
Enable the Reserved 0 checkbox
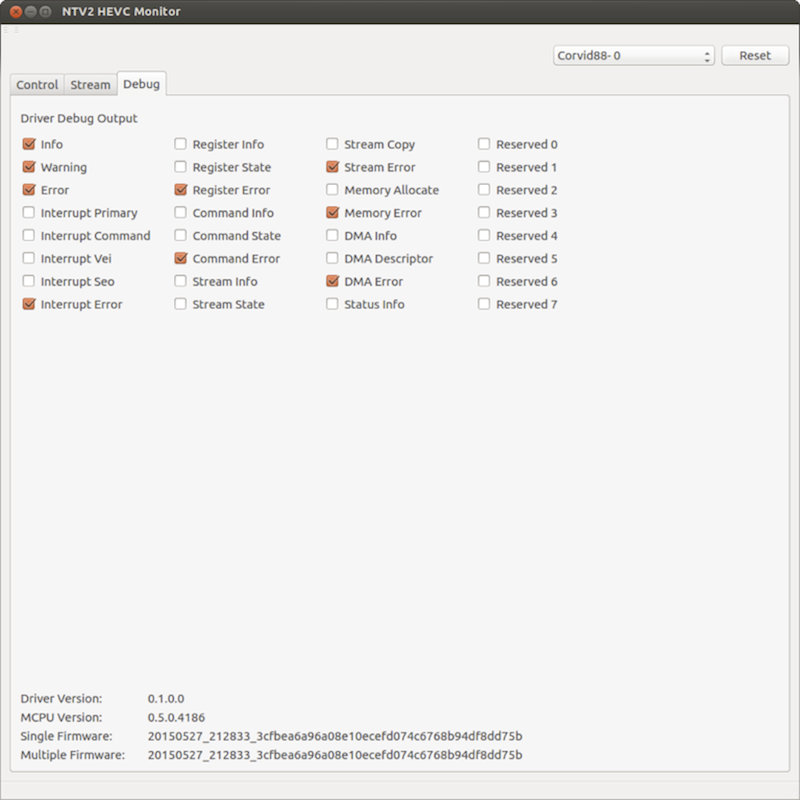pyautogui.click(x=484, y=144)
